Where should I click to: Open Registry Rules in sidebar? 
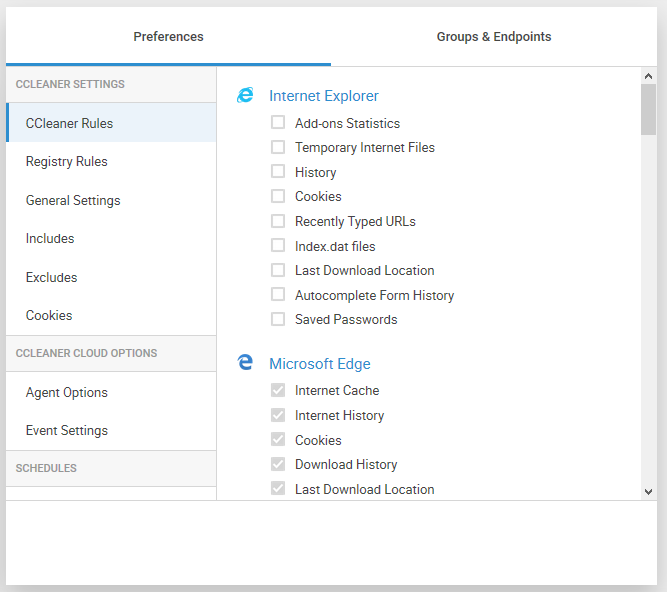(67, 162)
